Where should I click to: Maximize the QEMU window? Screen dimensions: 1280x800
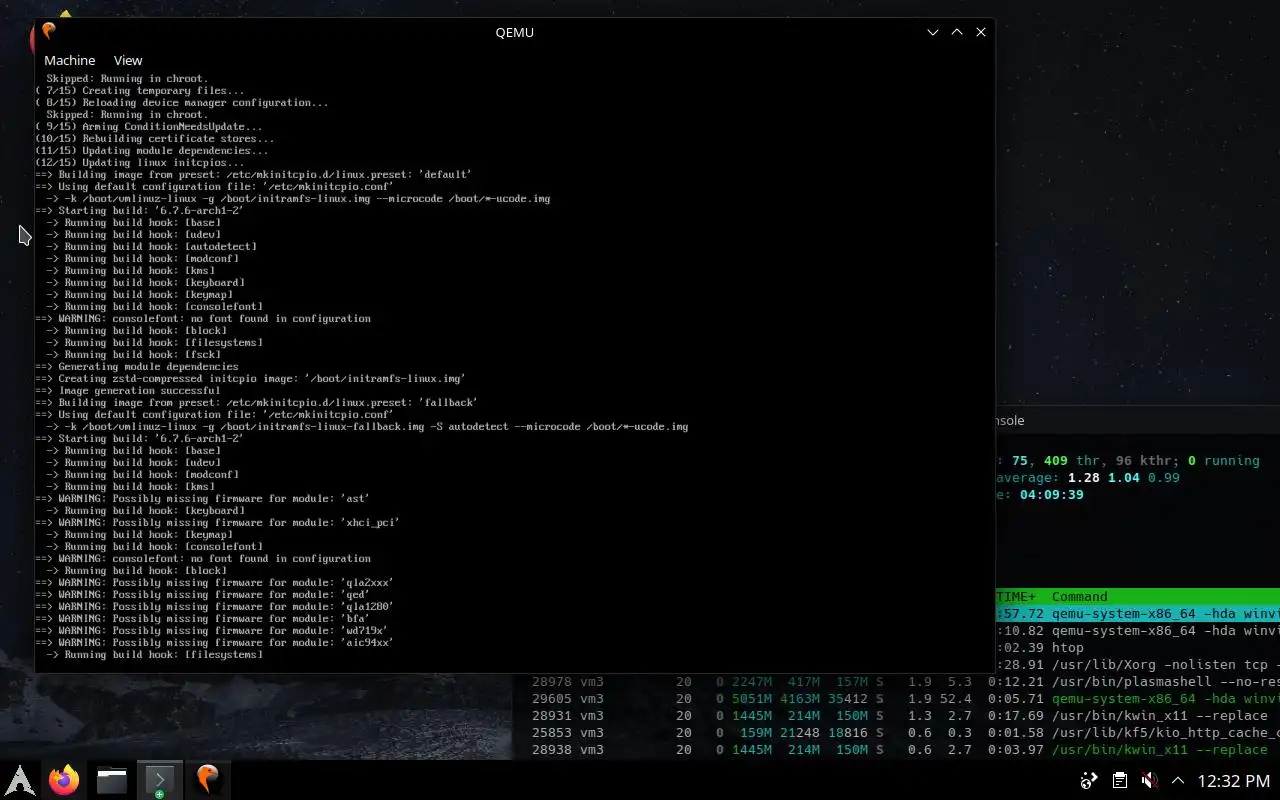pyautogui.click(x=957, y=32)
